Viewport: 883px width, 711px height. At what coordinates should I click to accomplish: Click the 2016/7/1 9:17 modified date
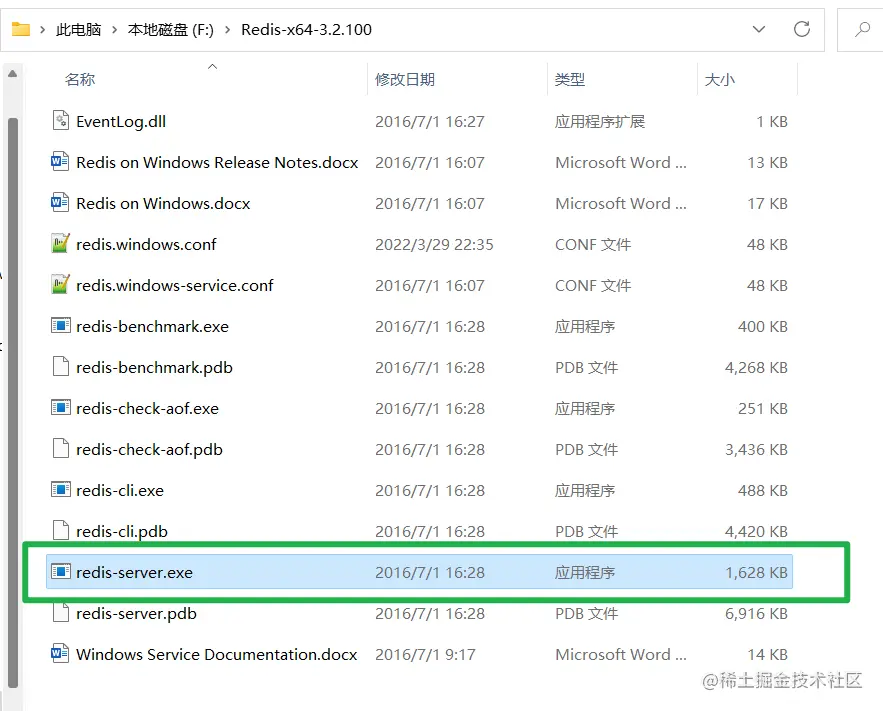(425, 654)
